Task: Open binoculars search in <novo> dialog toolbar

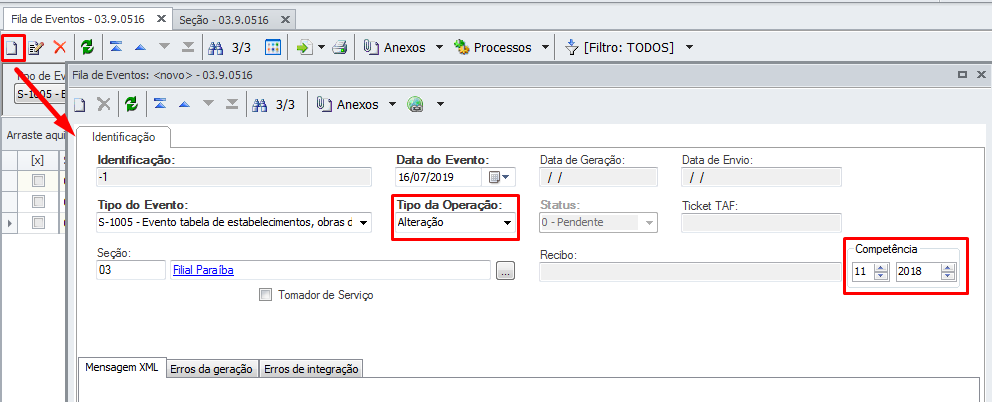Action: [x=260, y=104]
